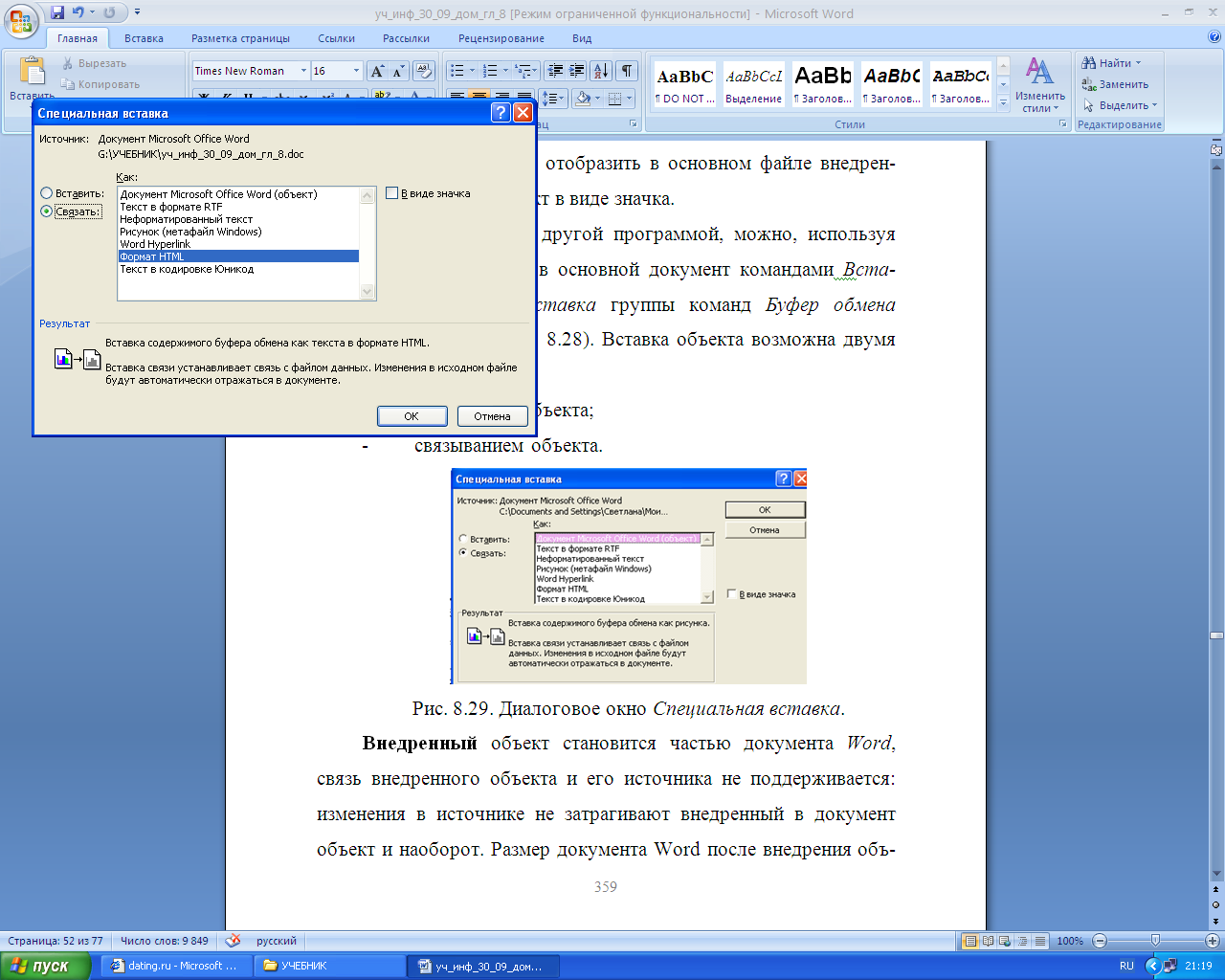Click the dialog's help question mark button
Image resolution: width=1225 pixels, height=980 pixels.
501,113
